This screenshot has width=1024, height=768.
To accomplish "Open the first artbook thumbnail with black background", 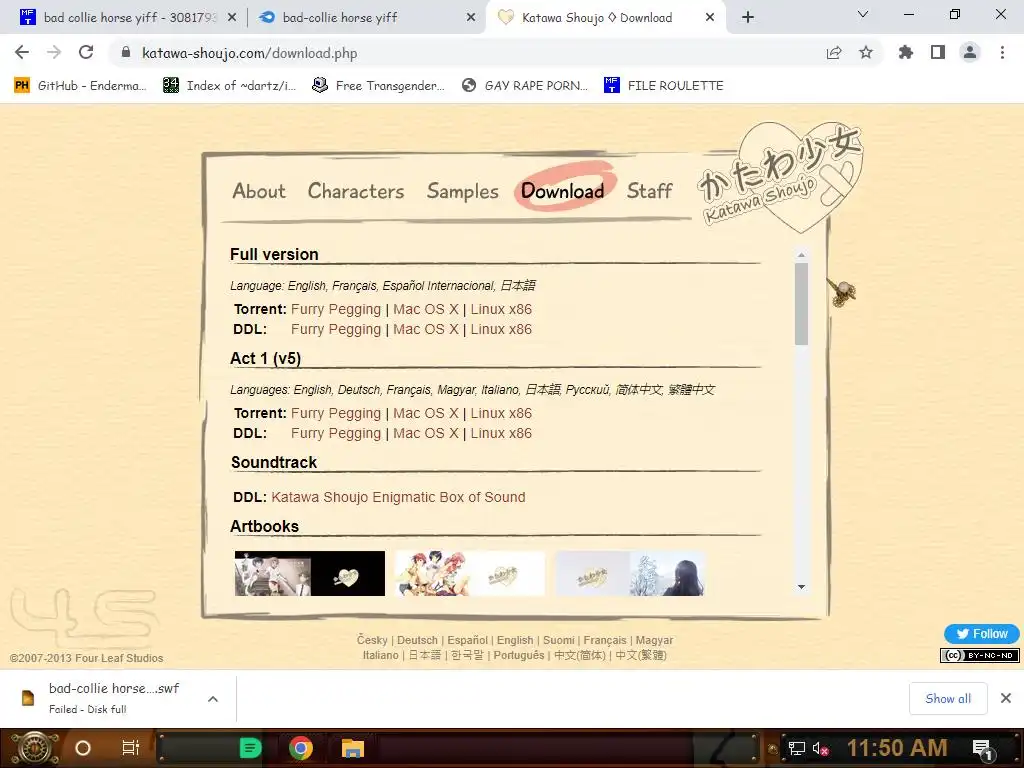I will pos(310,573).
